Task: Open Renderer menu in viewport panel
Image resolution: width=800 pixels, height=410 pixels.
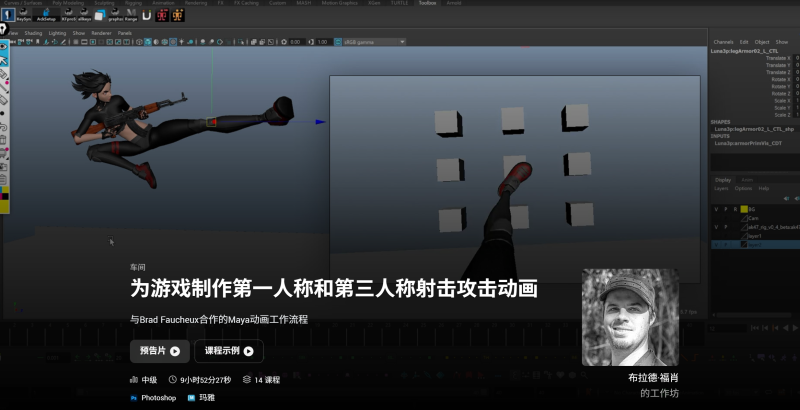Action: [101, 33]
